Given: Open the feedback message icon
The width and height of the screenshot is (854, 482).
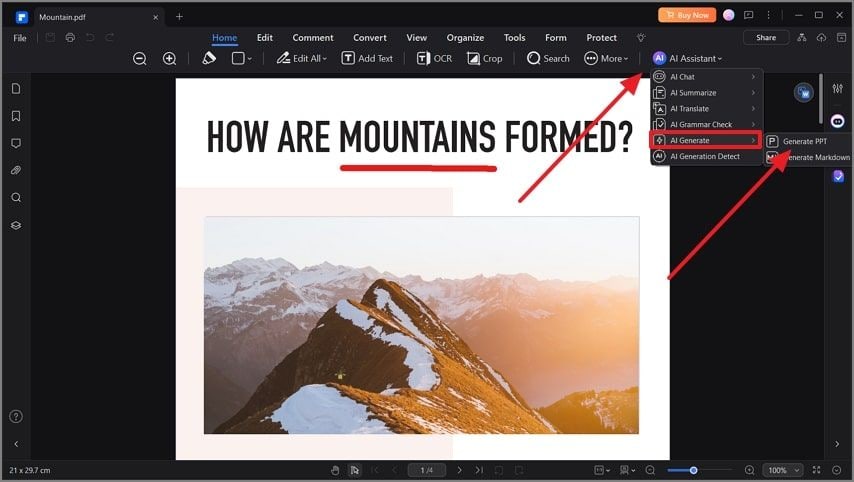Looking at the screenshot, I should click(x=749, y=15).
